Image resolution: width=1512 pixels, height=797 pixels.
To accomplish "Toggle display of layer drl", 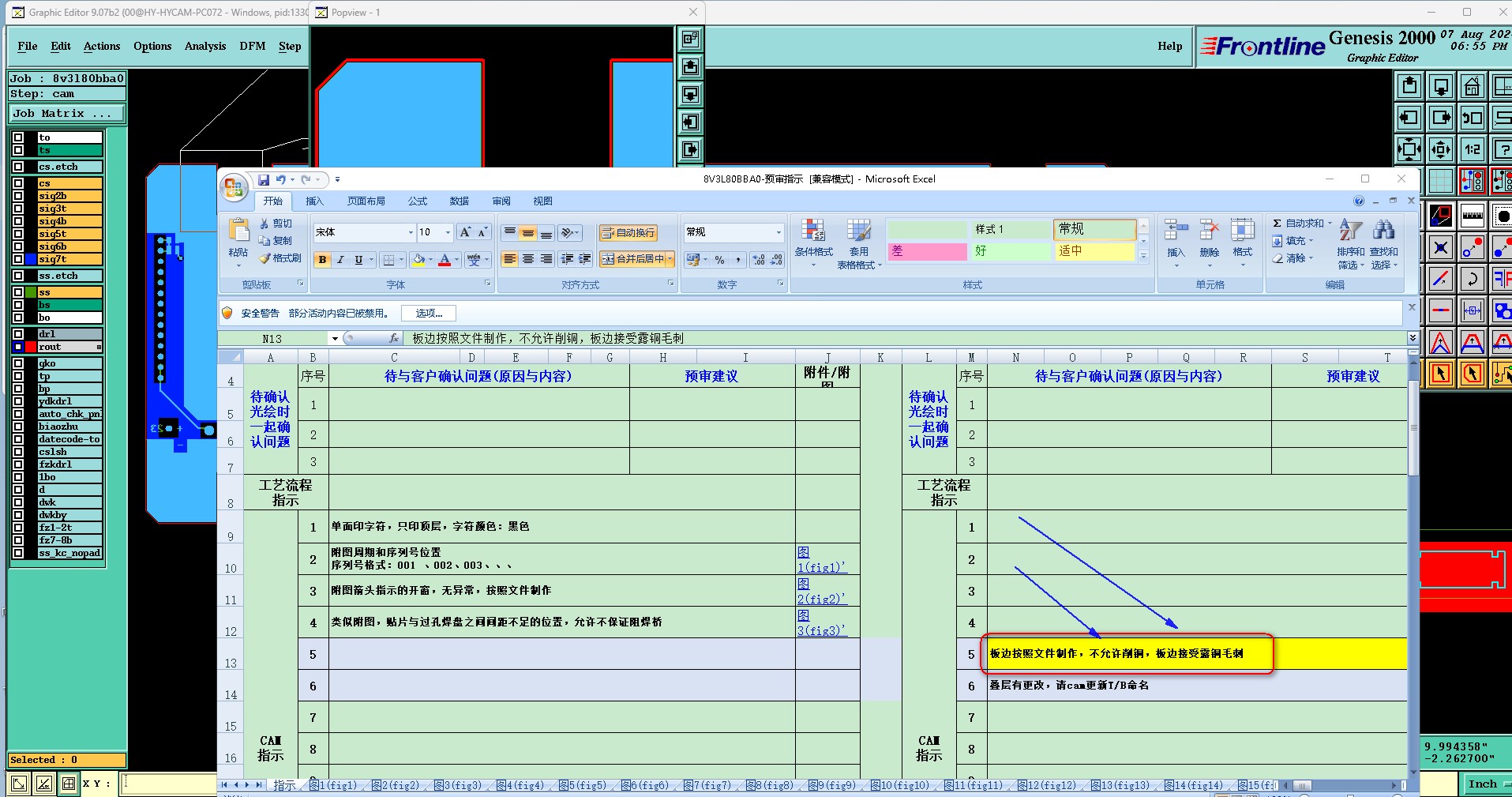I will coord(18,334).
